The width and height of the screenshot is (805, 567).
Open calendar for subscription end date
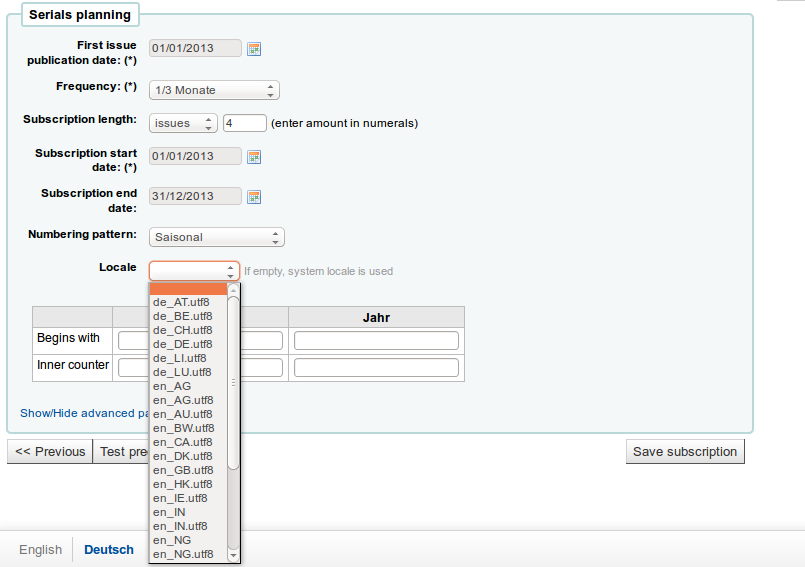tap(254, 197)
